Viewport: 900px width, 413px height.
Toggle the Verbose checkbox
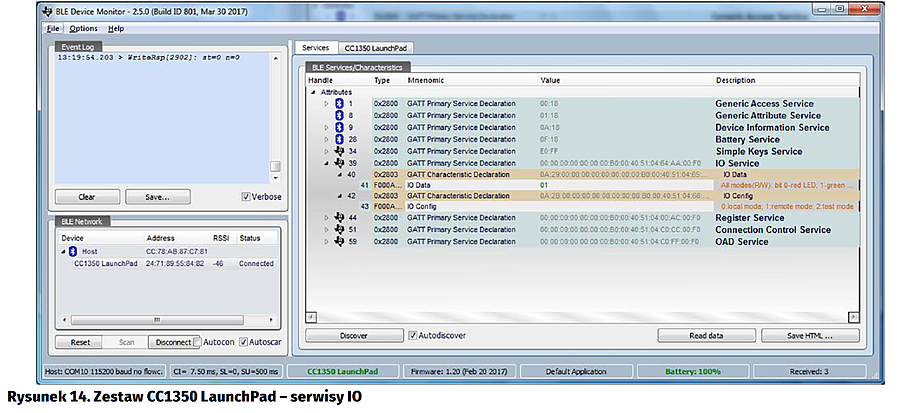point(248,197)
